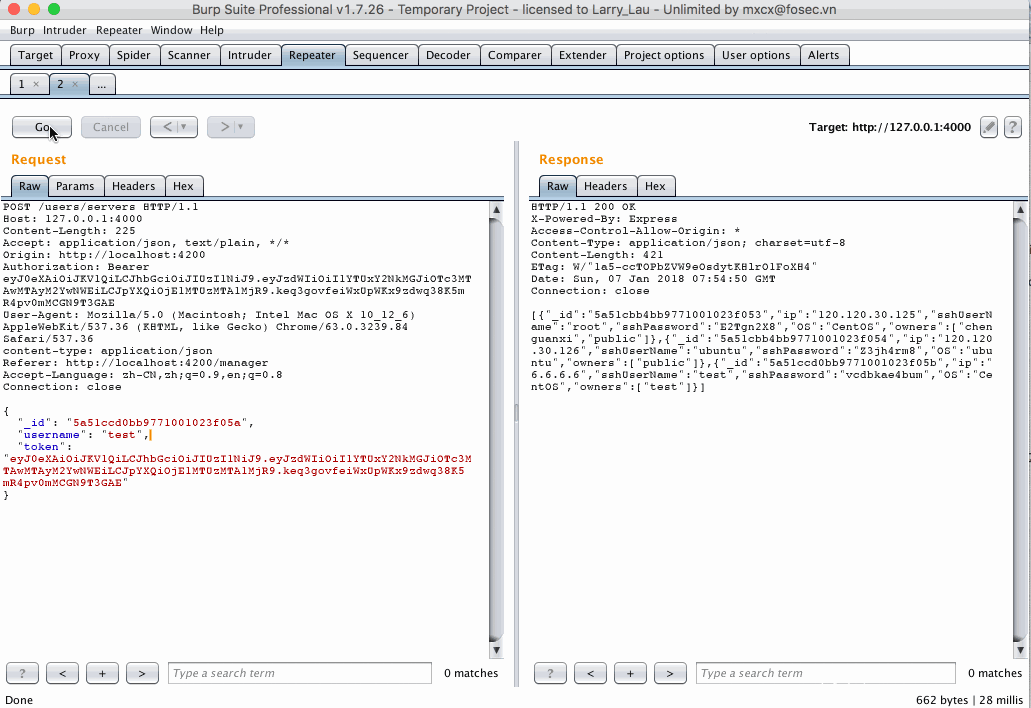Close Repeater tab 2

click(x=75, y=84)
